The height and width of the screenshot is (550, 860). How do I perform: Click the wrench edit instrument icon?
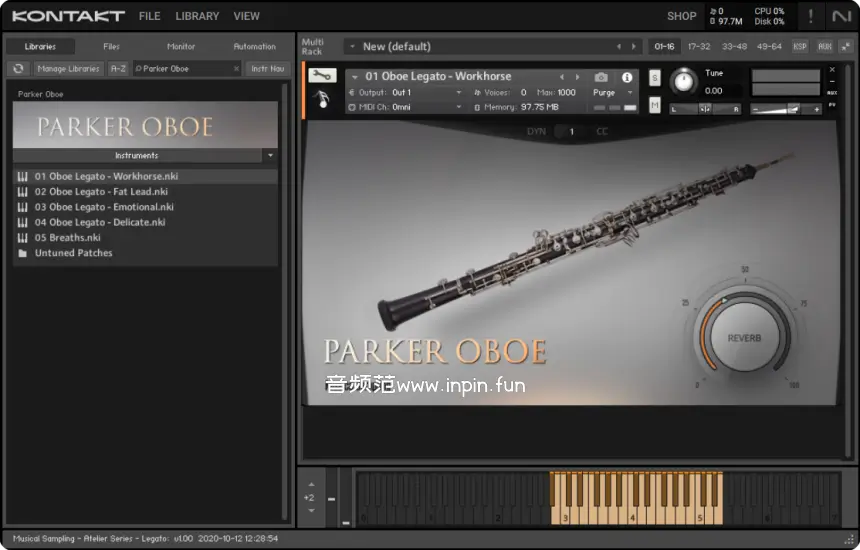tap(322, 75)
